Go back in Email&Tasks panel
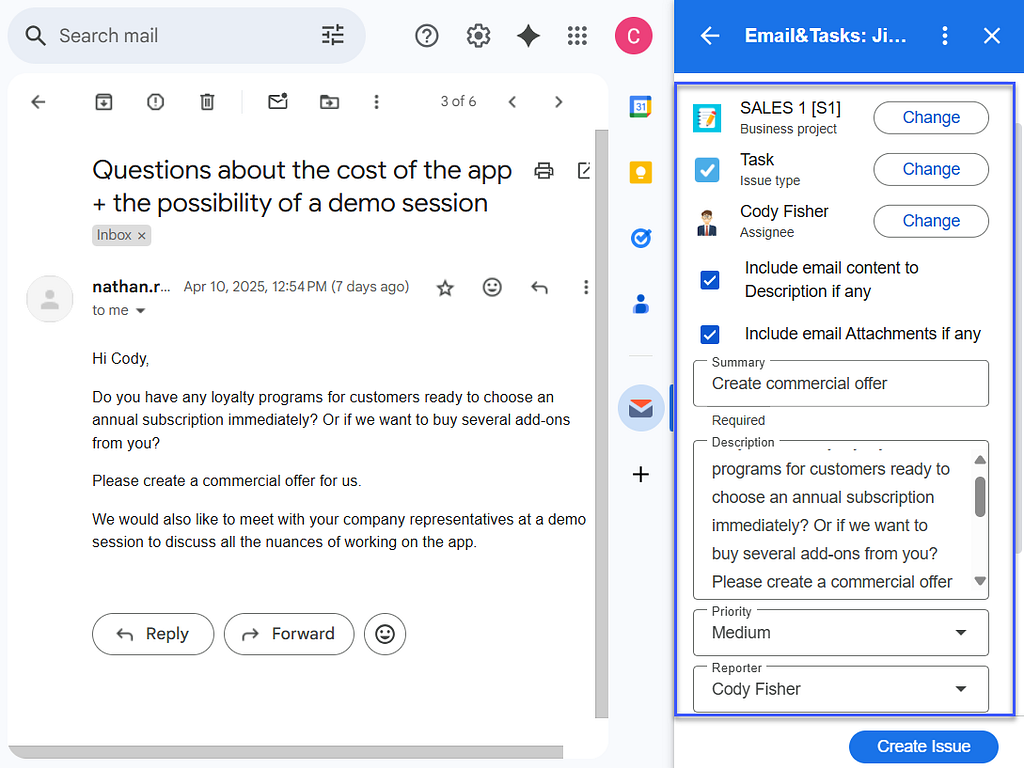 (709, 36)
